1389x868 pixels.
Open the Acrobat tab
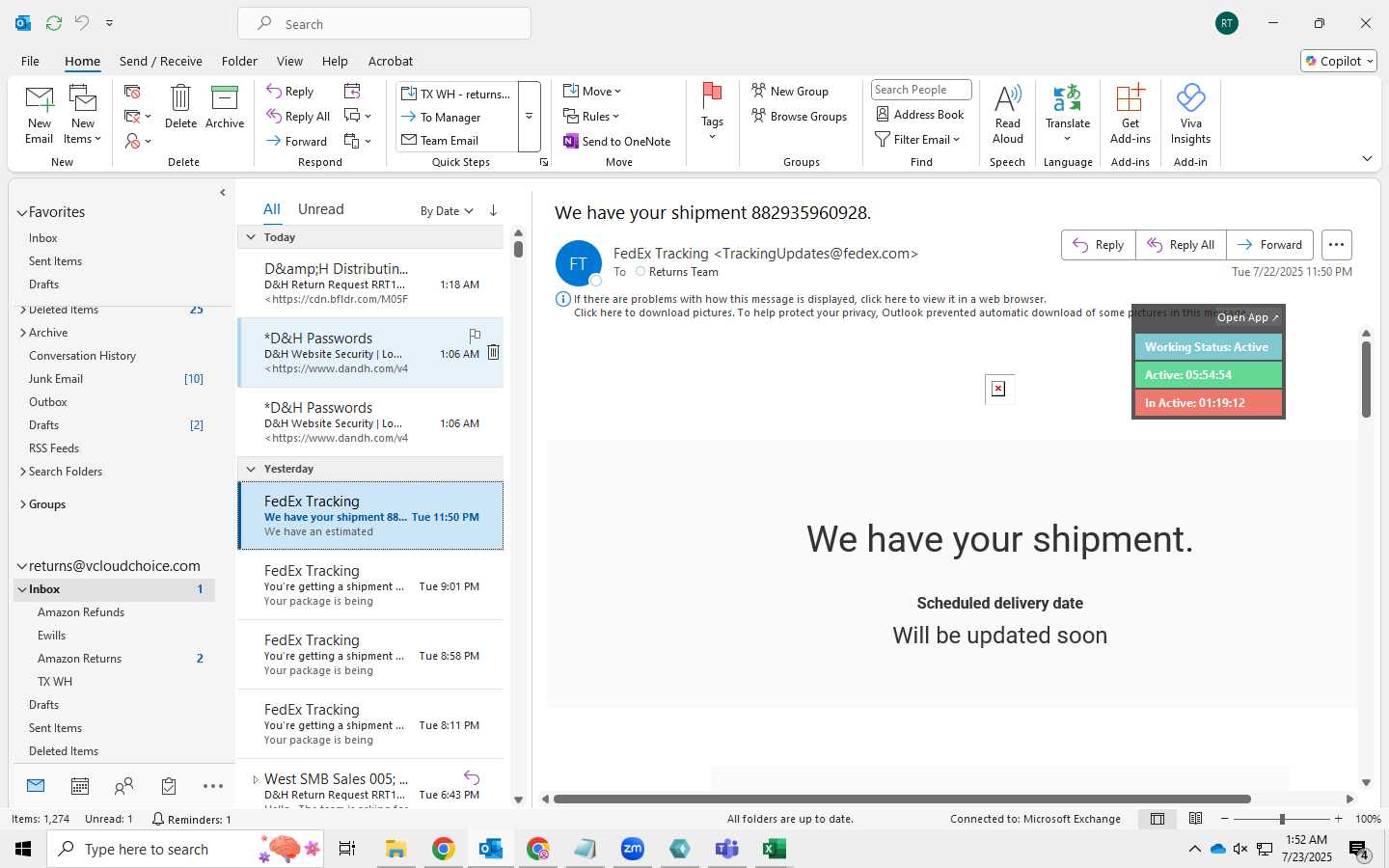(x=391, y=61)
